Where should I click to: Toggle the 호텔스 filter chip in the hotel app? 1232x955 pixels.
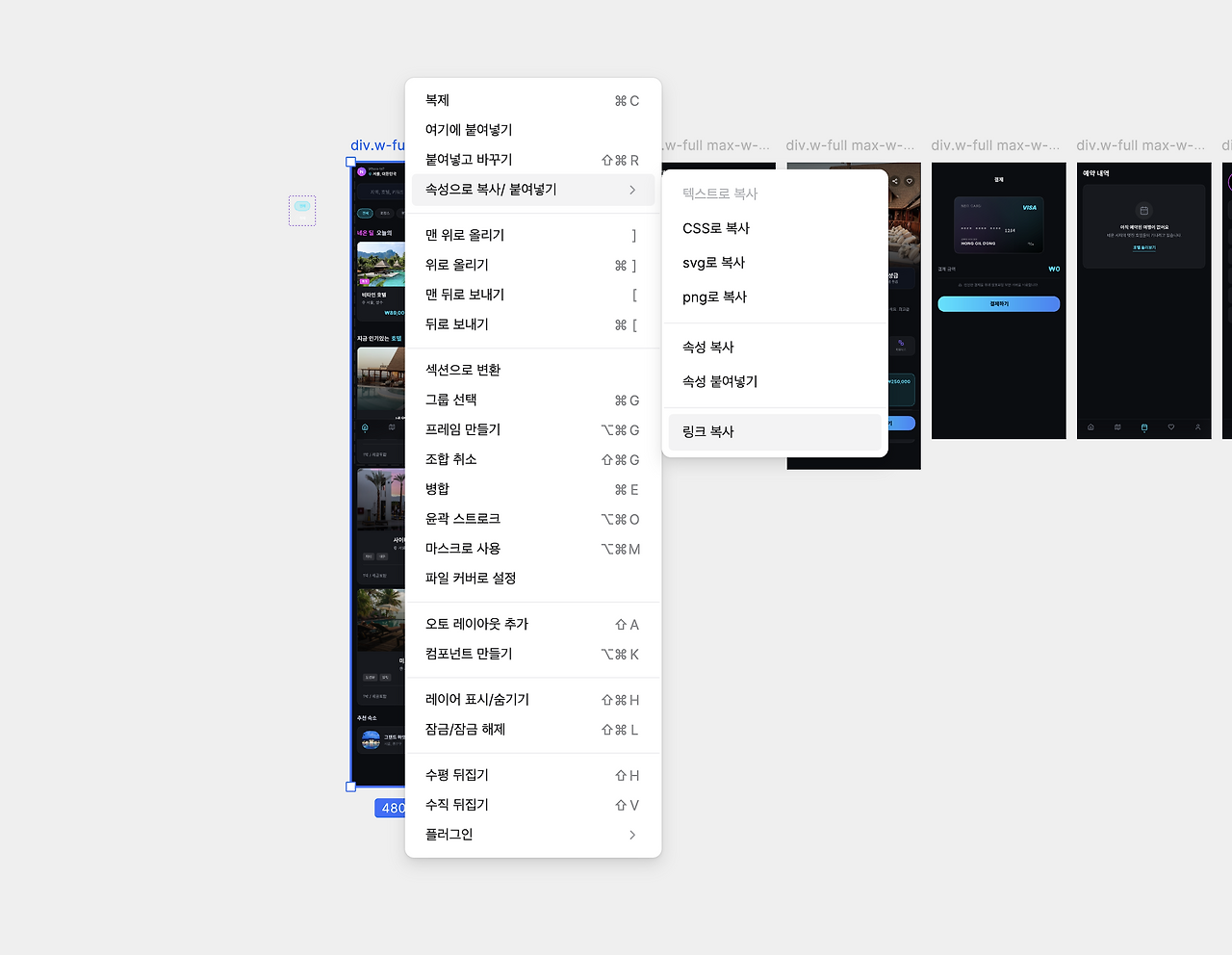point(386,213)
